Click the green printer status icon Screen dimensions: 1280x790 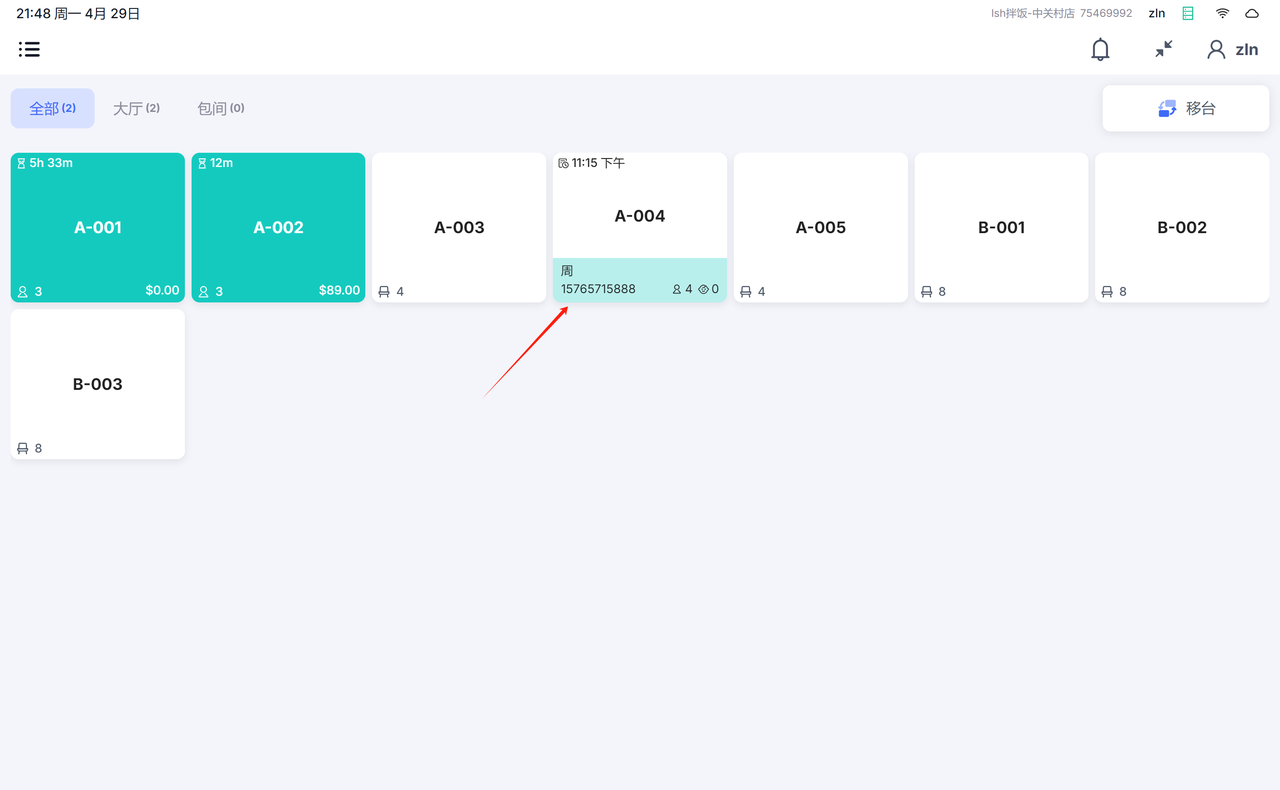[1188, 13]
